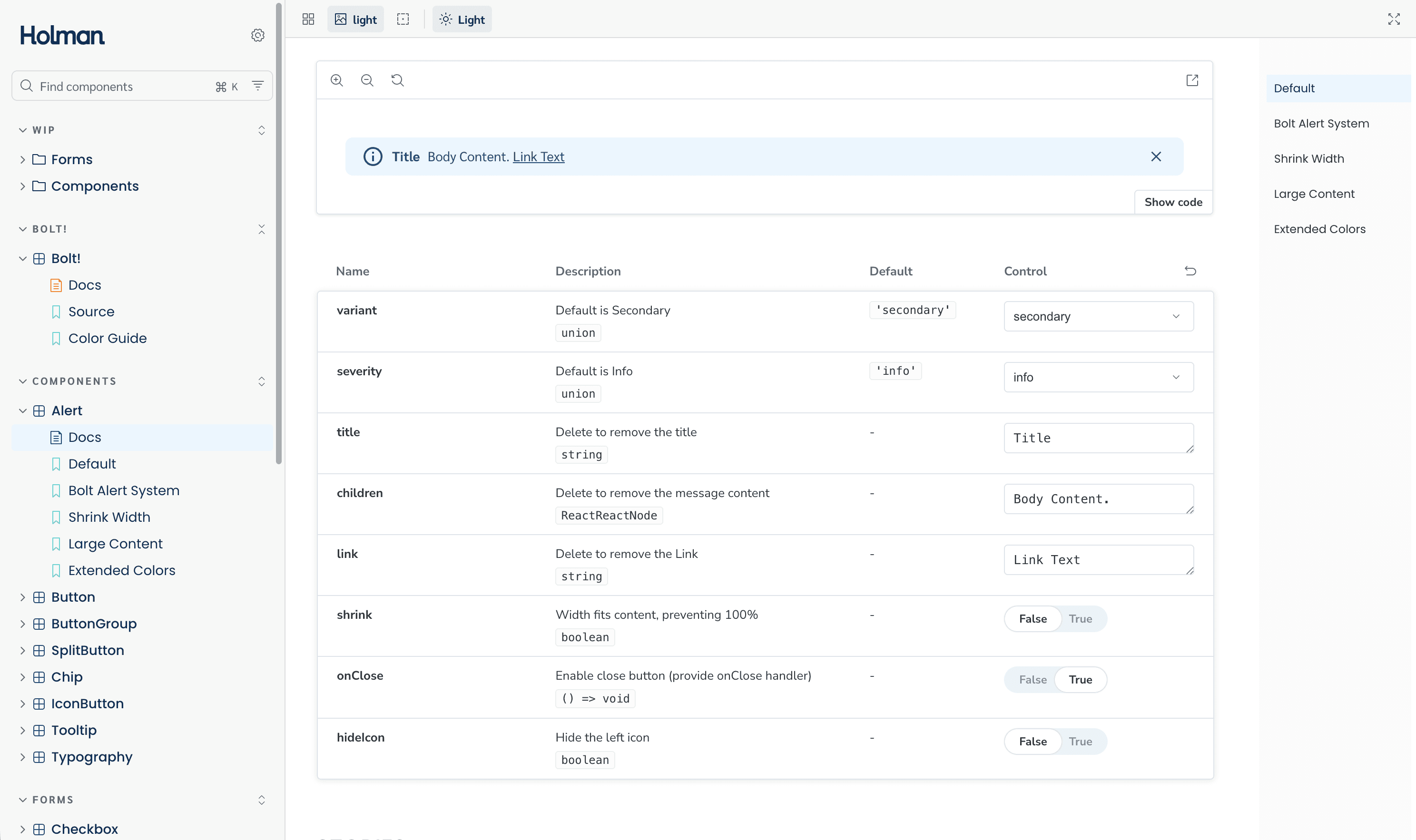The image size is (1416, 840).
Task: Jump to Bolt Alert System in right navigation
Action: coord(1321,123)
